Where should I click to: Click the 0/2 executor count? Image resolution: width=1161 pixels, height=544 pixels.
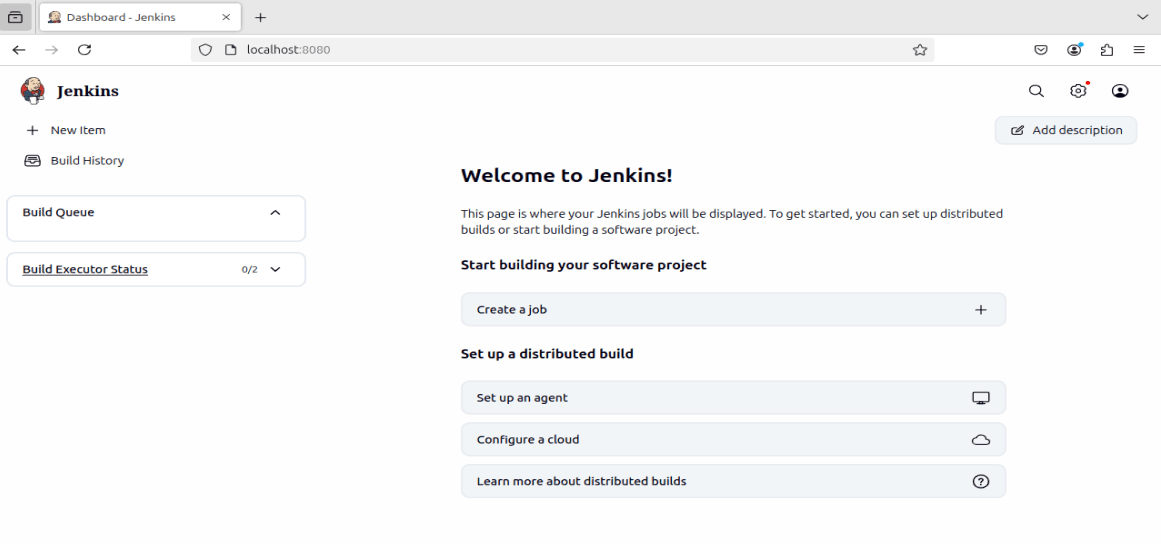(250, 269)
